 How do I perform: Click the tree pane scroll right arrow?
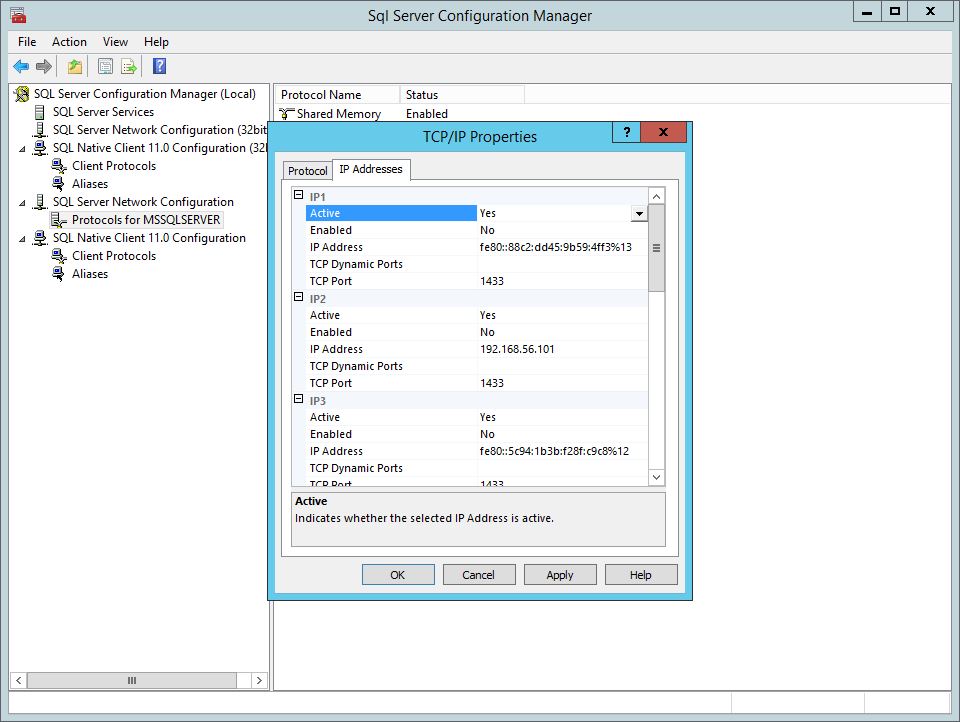260,680
